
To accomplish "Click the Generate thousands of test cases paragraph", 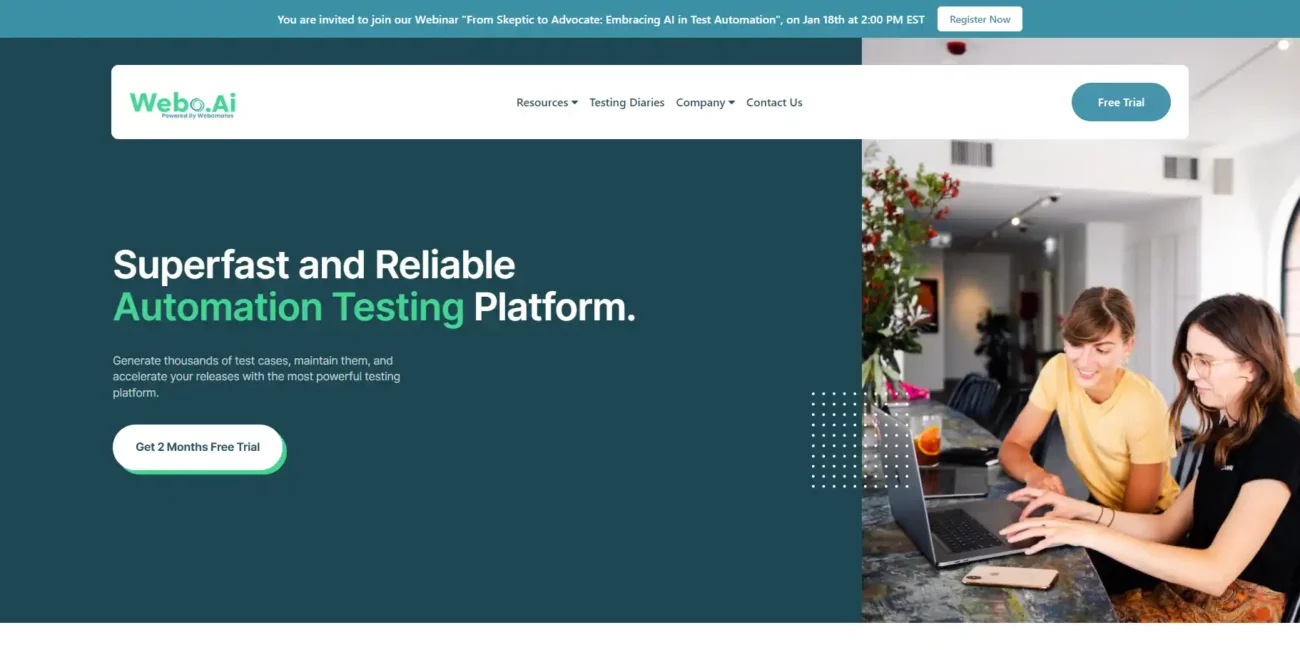I will 256,377.
